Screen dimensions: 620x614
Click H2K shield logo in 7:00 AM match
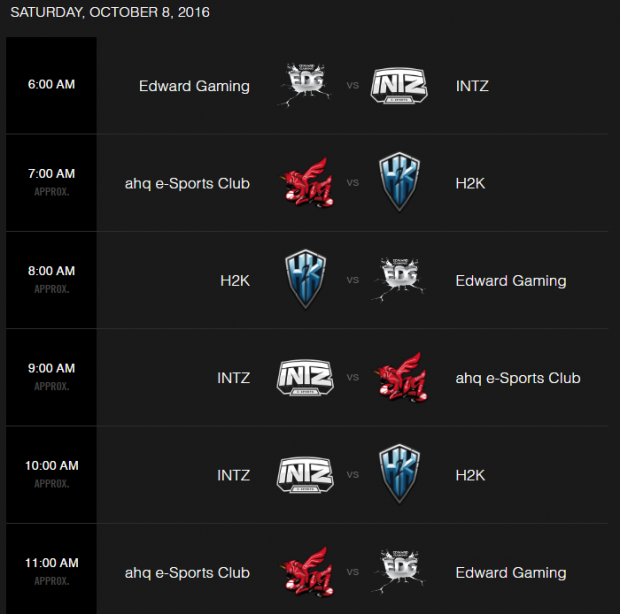pyautogui.click(x=400, y=183)
